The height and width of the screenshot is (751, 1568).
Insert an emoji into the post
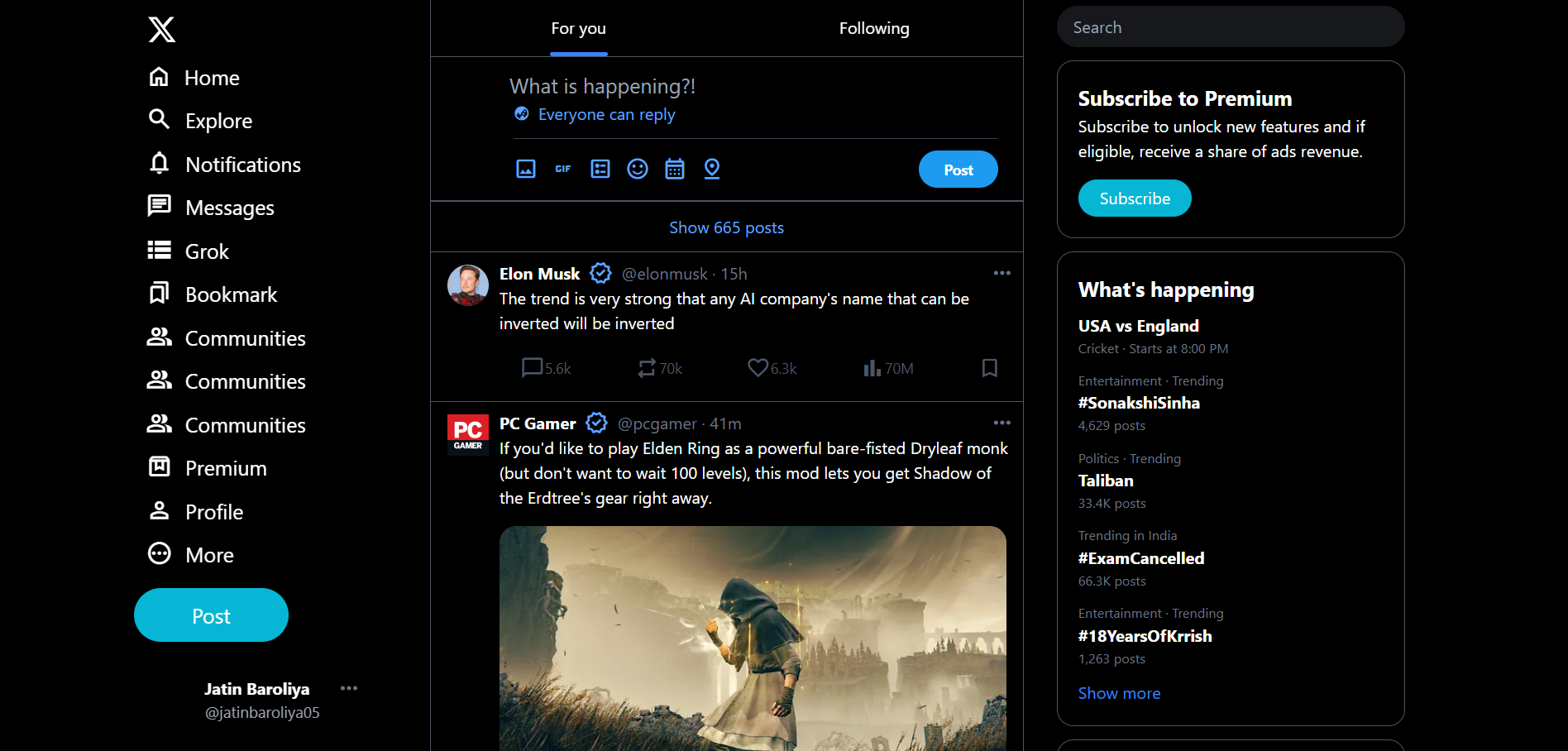click(x=638, y=170)
